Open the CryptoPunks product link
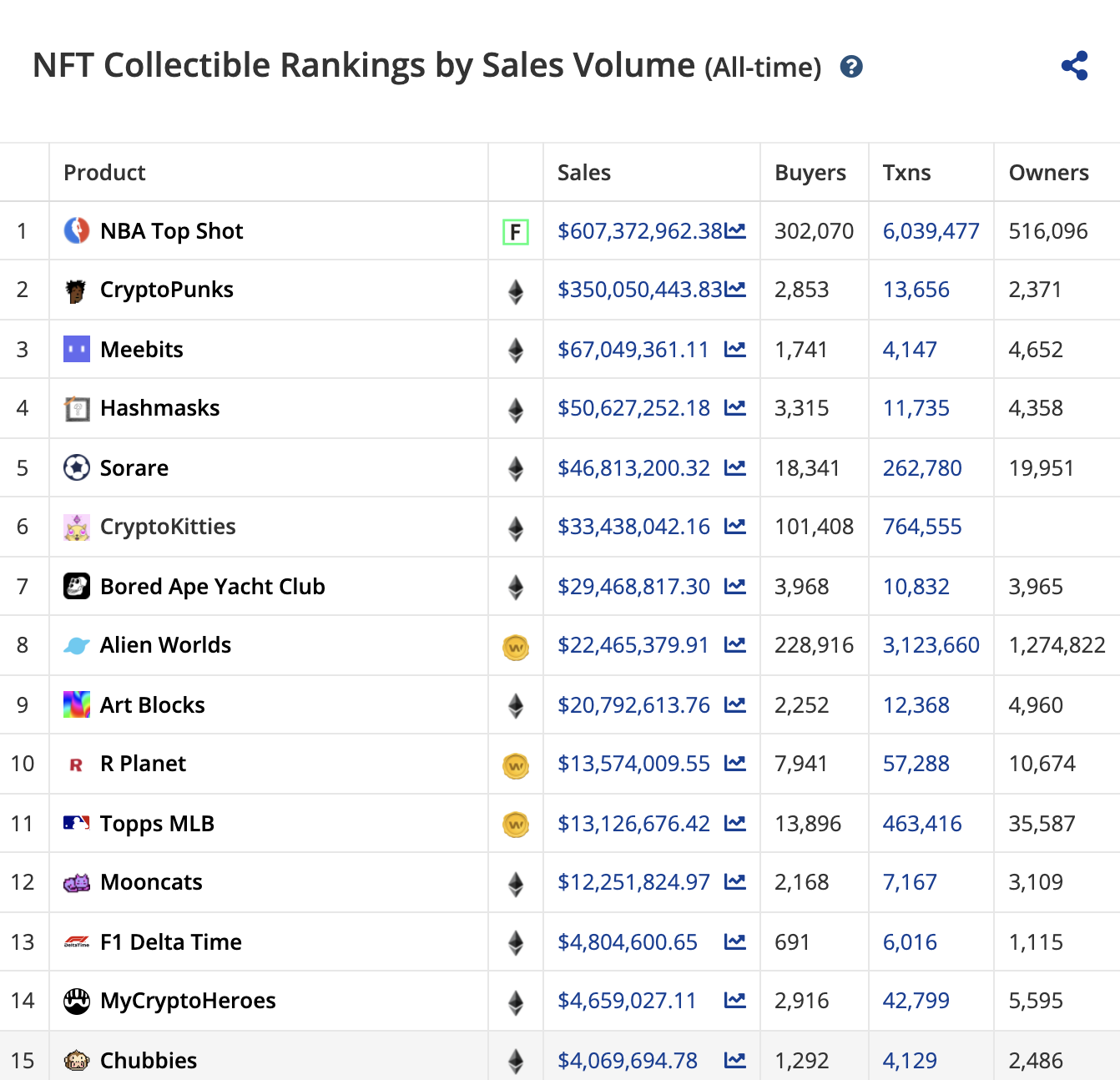 [x=167, y=290]
